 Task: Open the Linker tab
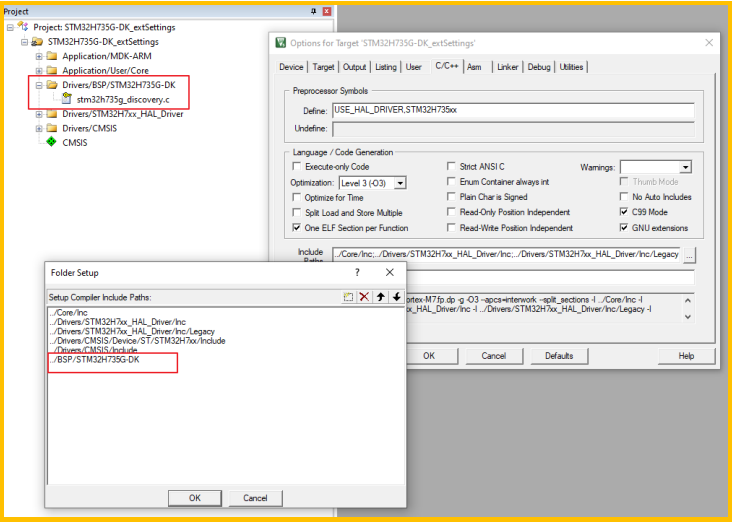pos(507,67)
